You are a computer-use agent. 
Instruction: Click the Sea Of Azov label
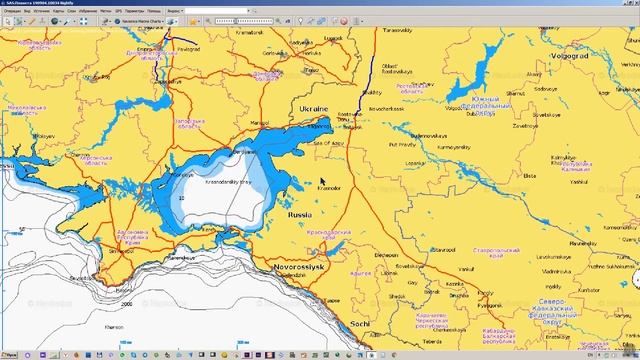329,143
